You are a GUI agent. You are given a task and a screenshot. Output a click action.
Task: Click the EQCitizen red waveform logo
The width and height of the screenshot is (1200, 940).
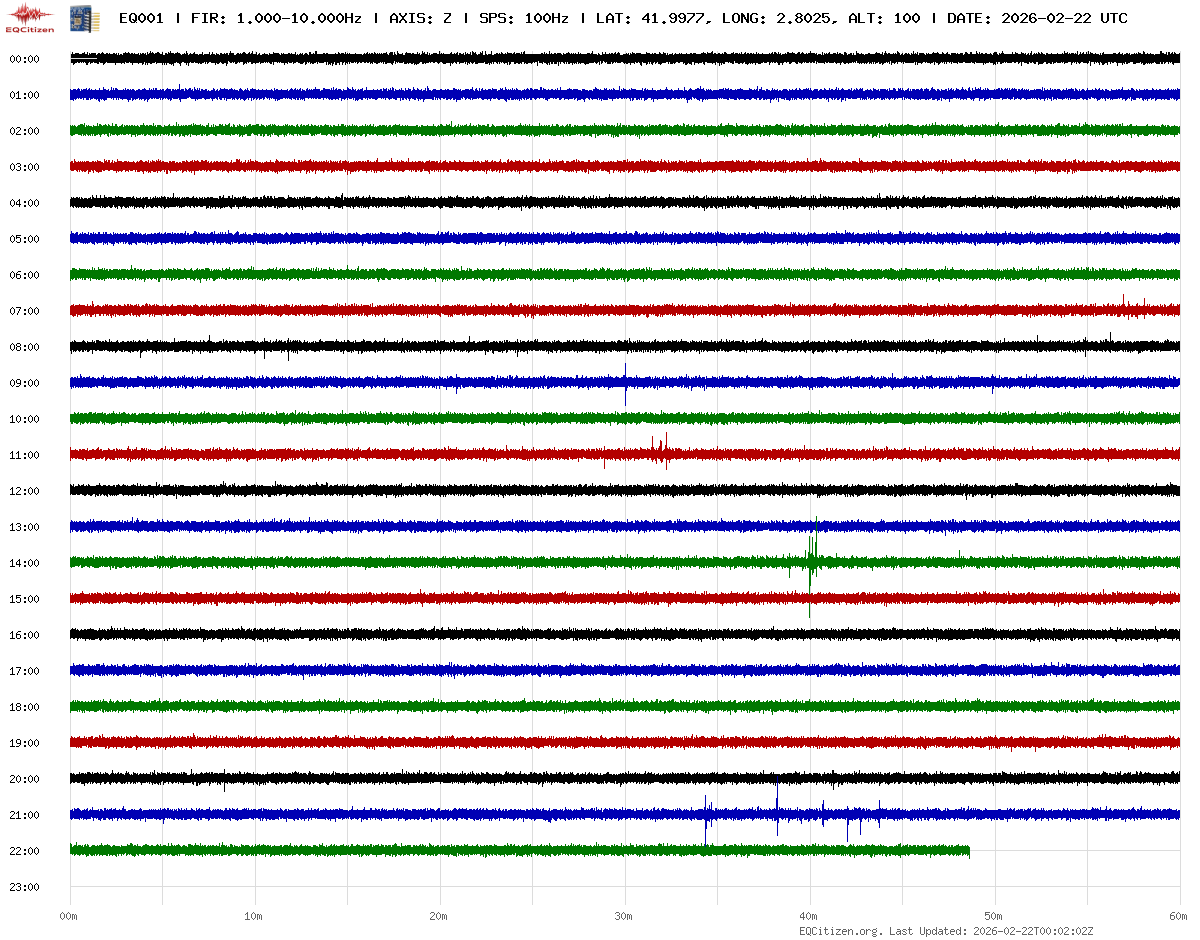[x=30, y=14]
